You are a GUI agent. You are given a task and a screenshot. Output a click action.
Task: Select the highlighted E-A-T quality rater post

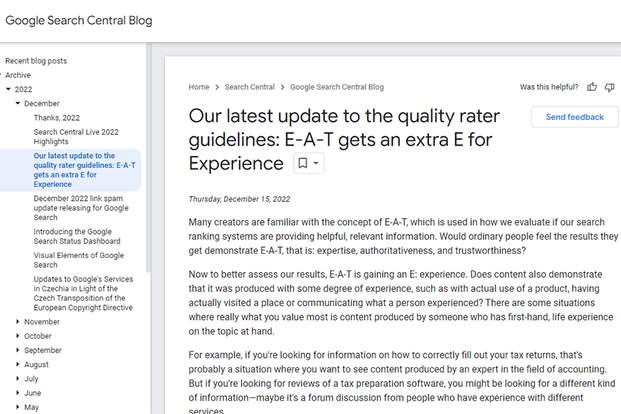click(84, 170)
